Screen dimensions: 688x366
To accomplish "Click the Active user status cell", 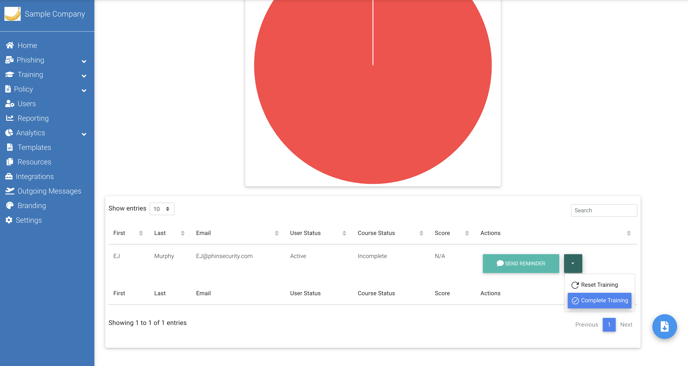I will (x=298, y=256).
